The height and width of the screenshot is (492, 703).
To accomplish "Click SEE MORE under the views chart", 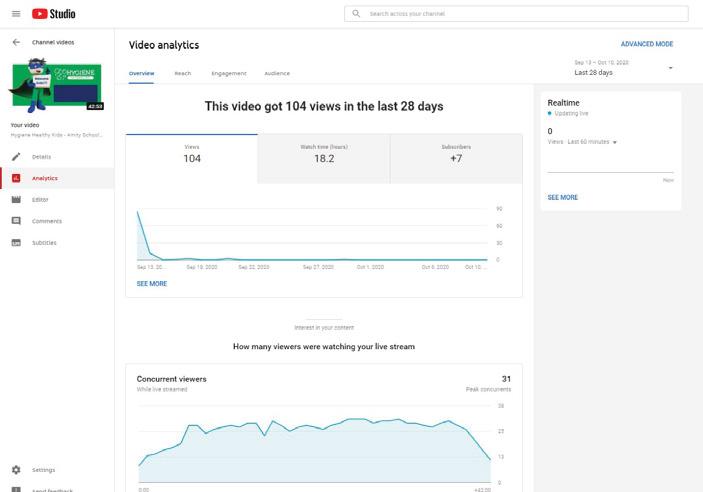I will click(x=152, y=284).
